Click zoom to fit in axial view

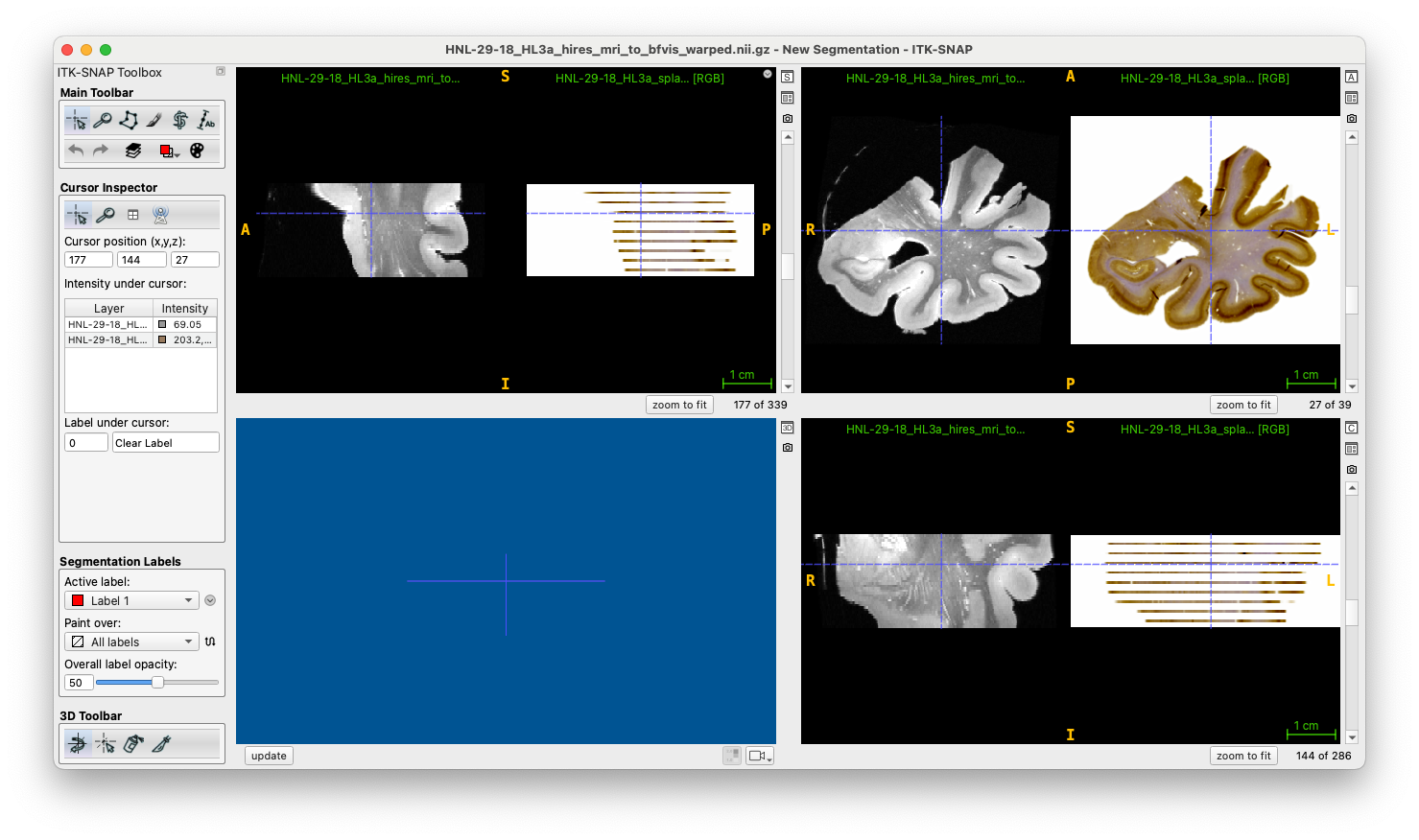coord(1243,405)
